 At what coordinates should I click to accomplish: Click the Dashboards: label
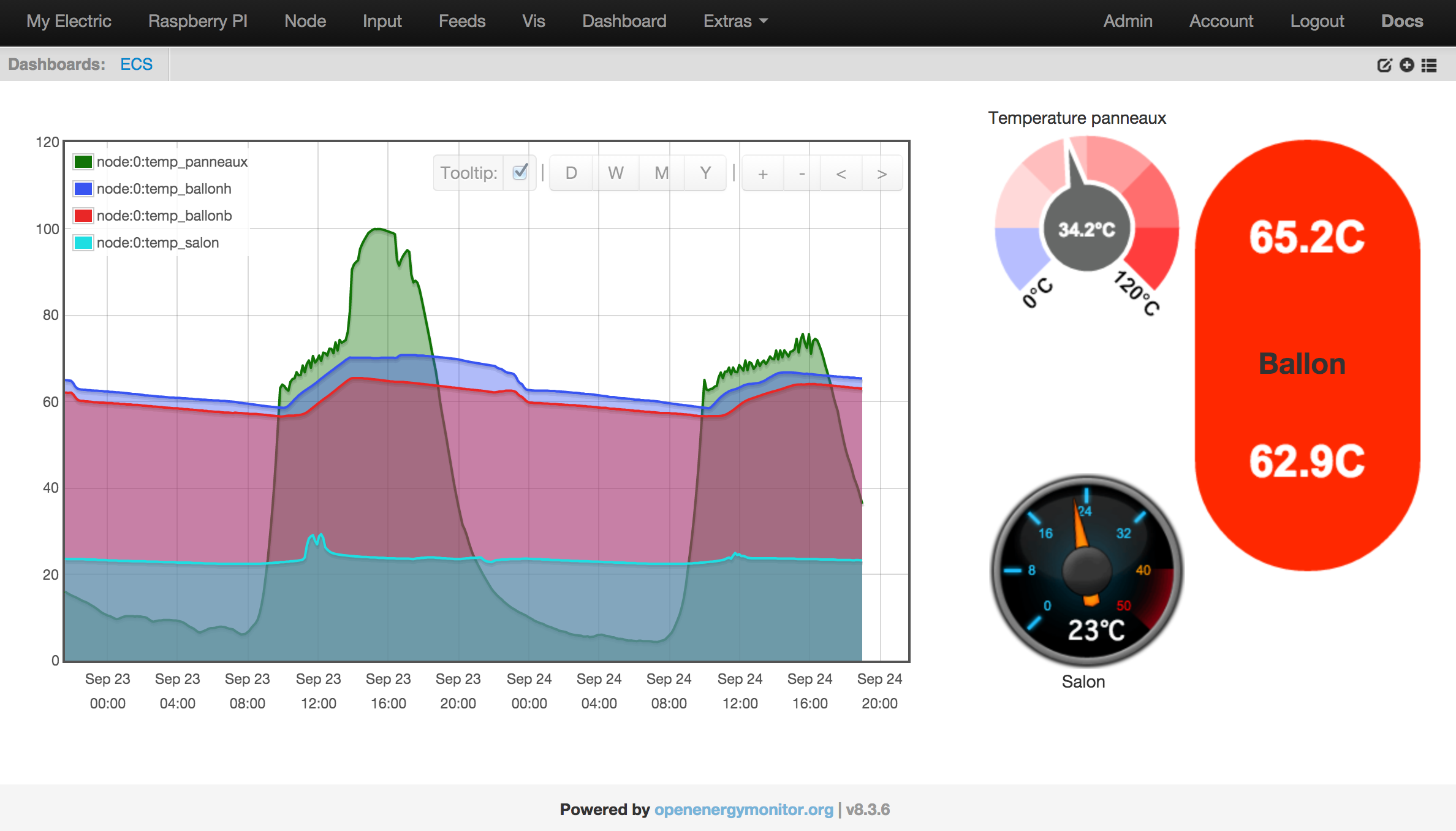coord(56,64)
